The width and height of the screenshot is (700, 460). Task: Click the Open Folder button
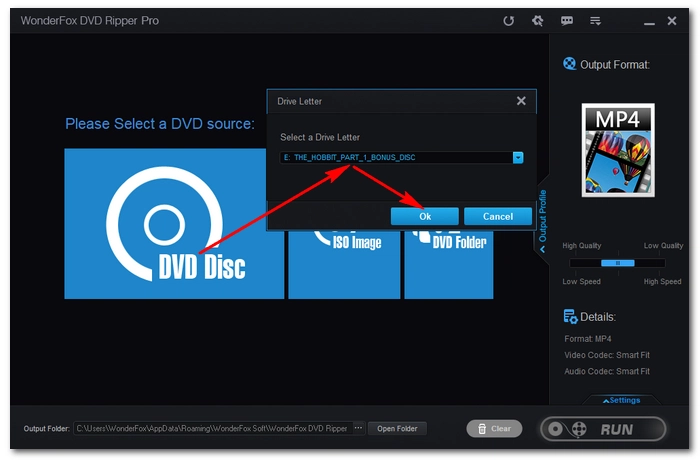tap(397, 428)
